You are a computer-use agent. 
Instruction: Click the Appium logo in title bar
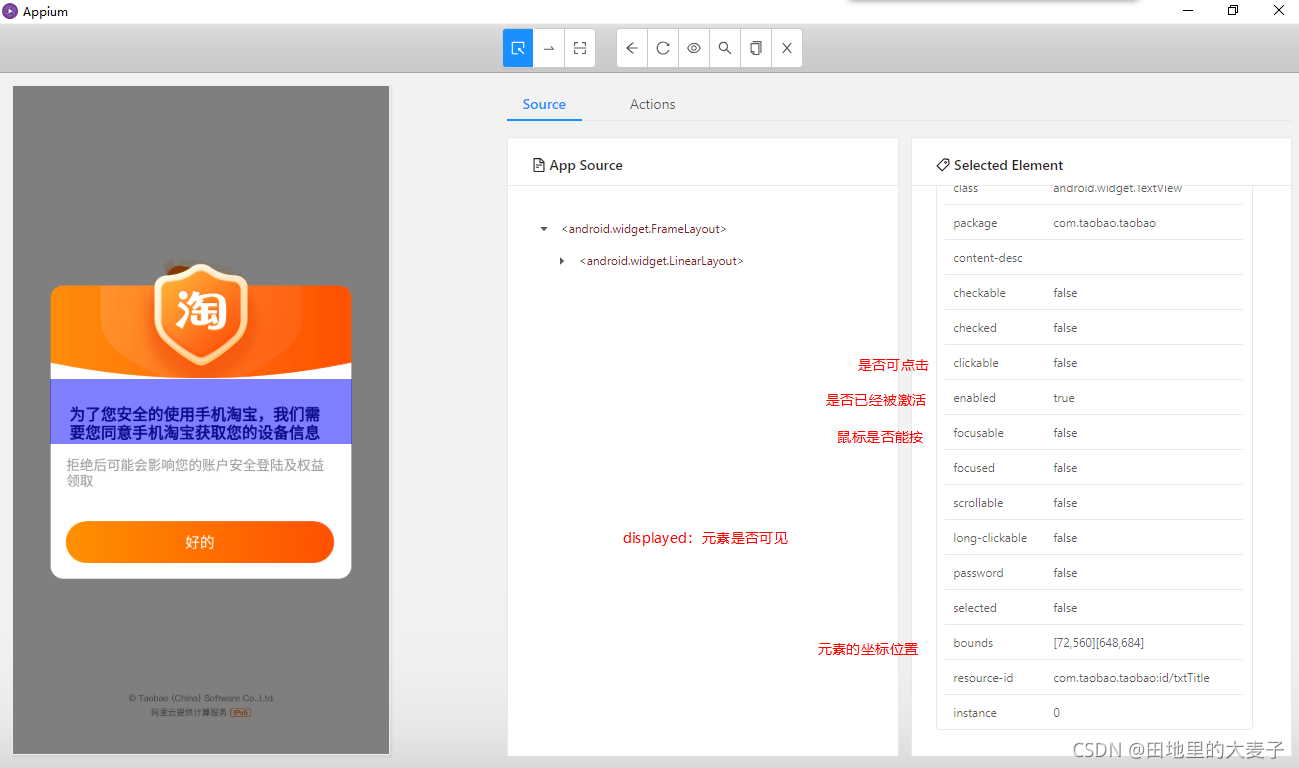[10, 11]
